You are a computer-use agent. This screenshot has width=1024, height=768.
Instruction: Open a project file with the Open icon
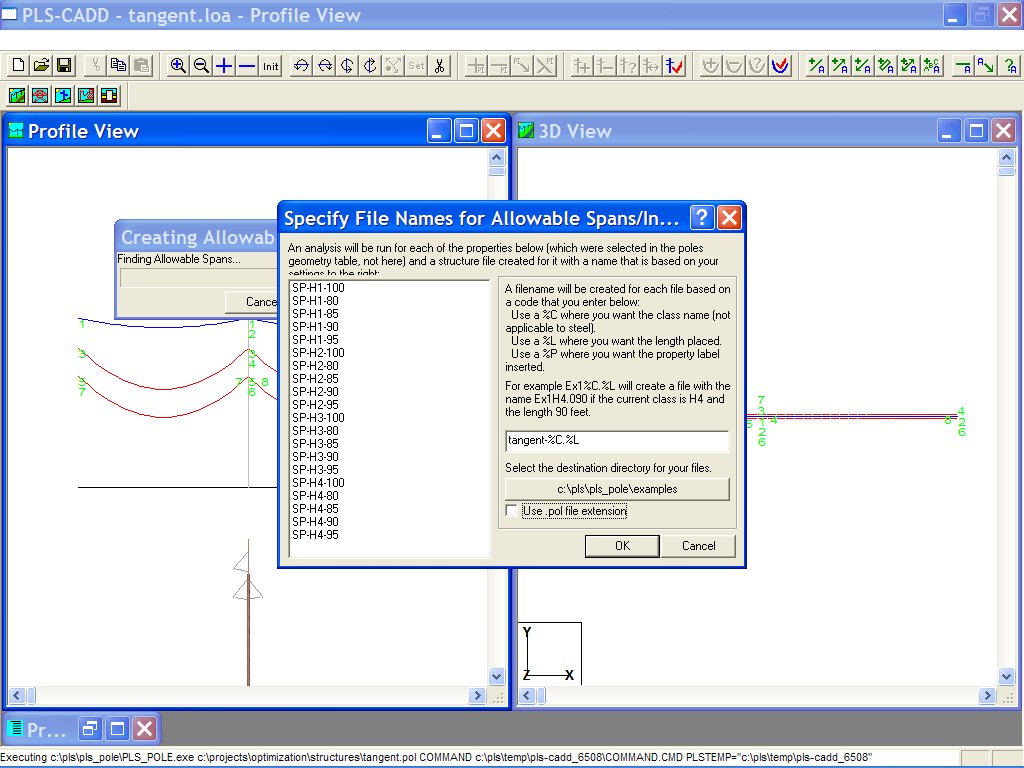40,64
